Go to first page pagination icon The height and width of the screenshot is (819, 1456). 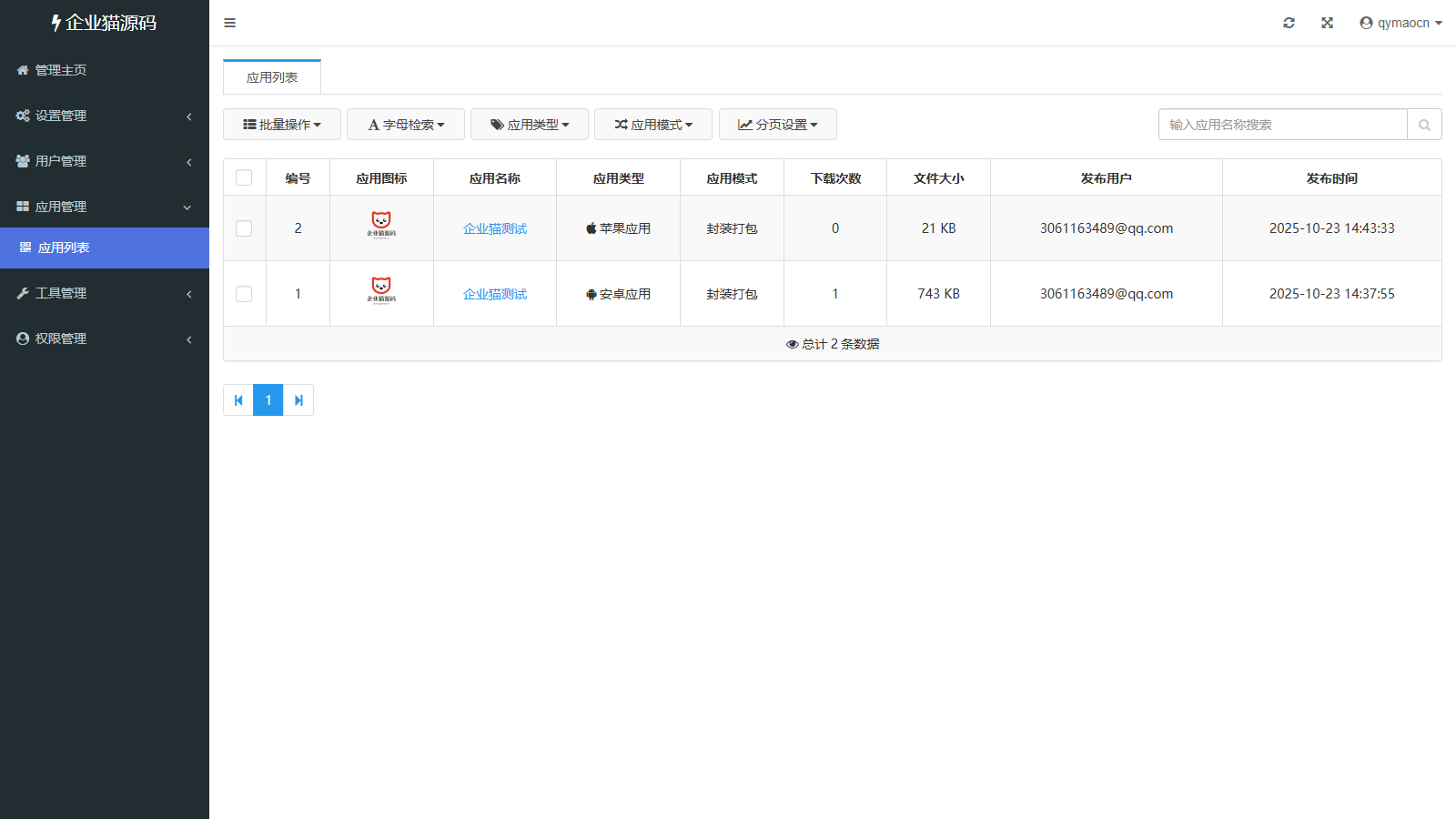click(238, 400)
